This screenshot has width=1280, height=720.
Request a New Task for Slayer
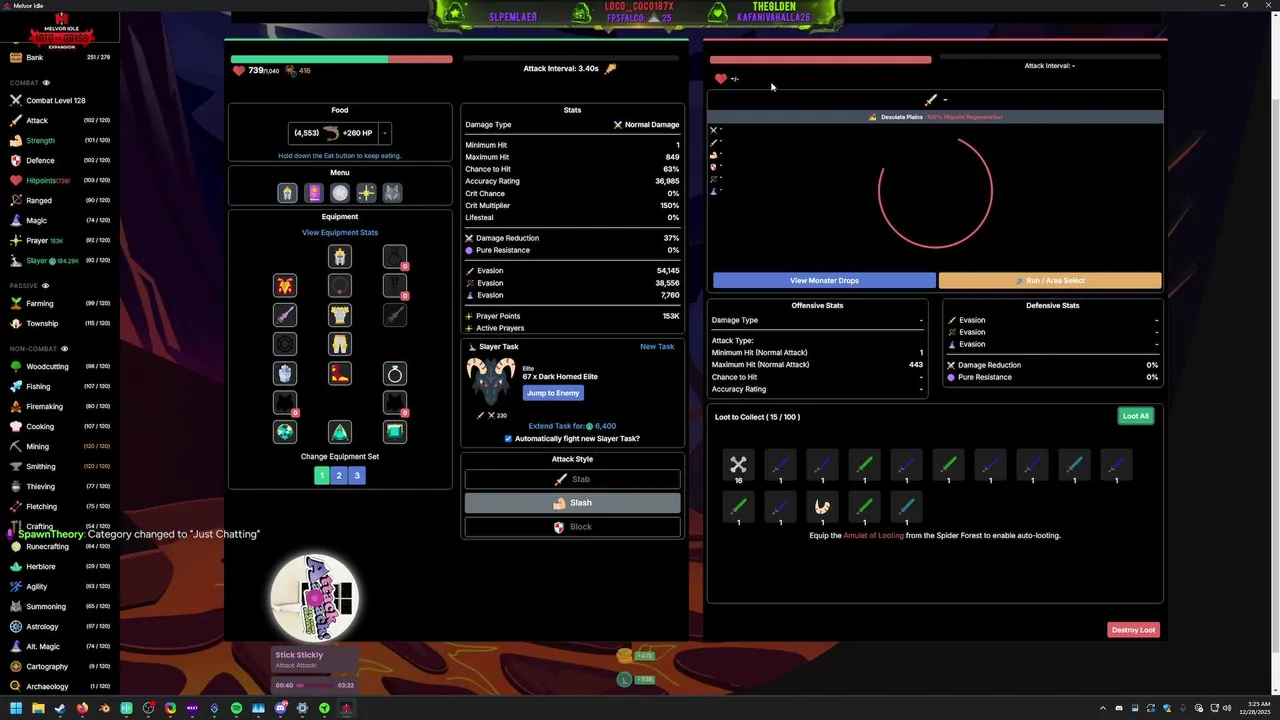657,347
